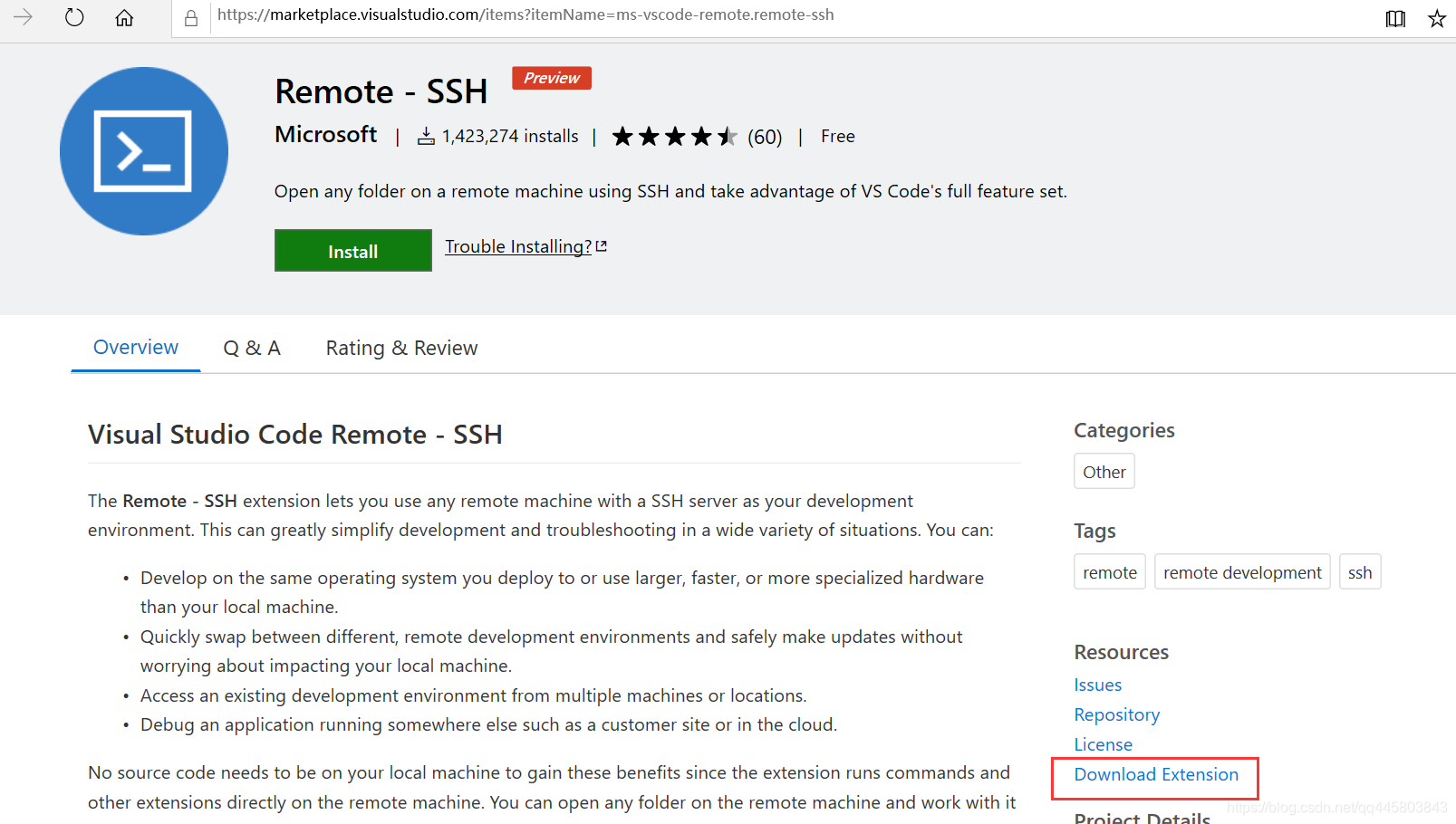Click the padlock site security icon
The image size is (1456, 824).
[x=191, y=18]
